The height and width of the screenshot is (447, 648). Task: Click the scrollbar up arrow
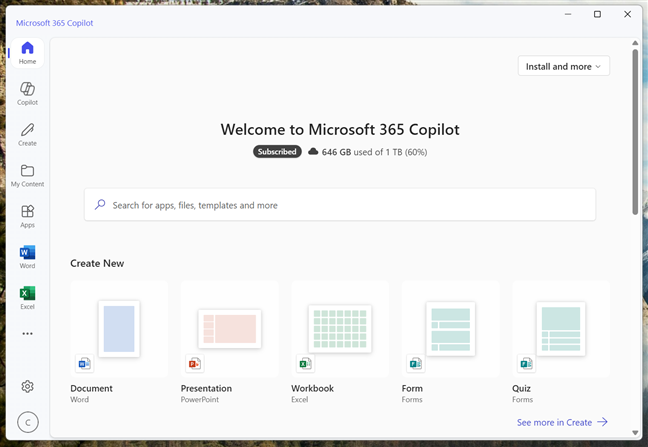pos(635,43)
